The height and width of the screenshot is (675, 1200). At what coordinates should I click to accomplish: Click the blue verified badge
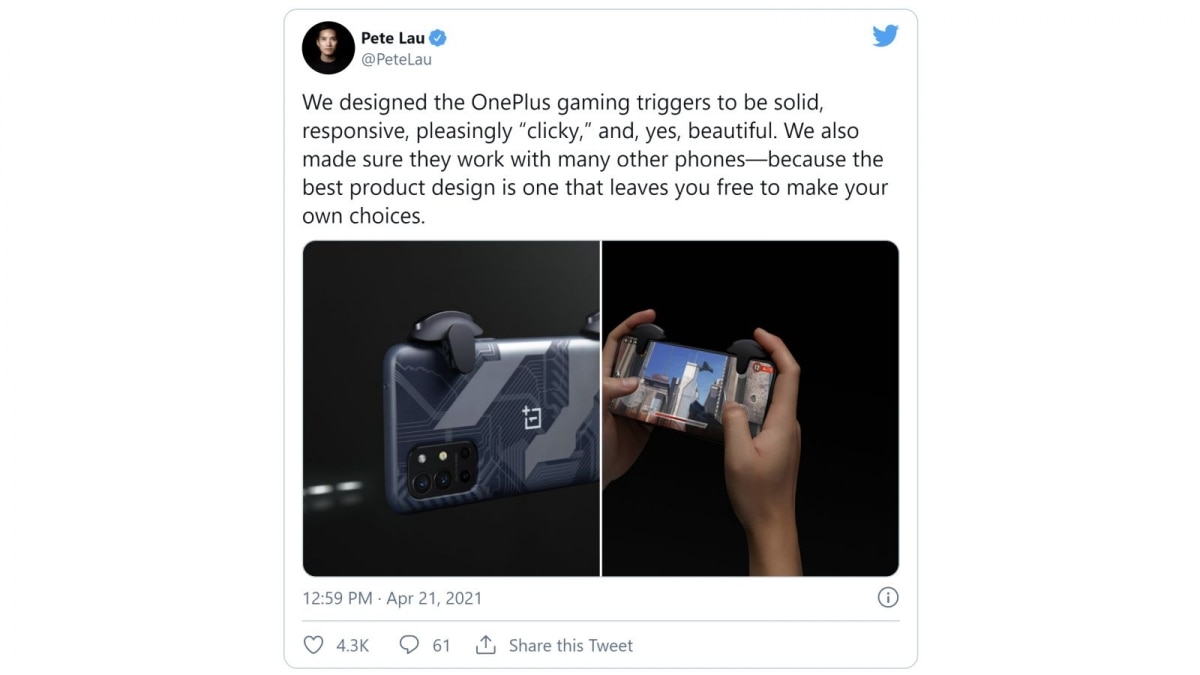point(438,38)
